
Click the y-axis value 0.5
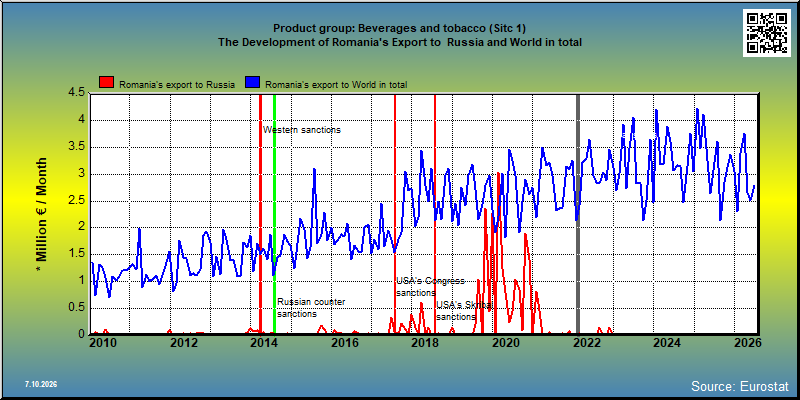point(77,308)
